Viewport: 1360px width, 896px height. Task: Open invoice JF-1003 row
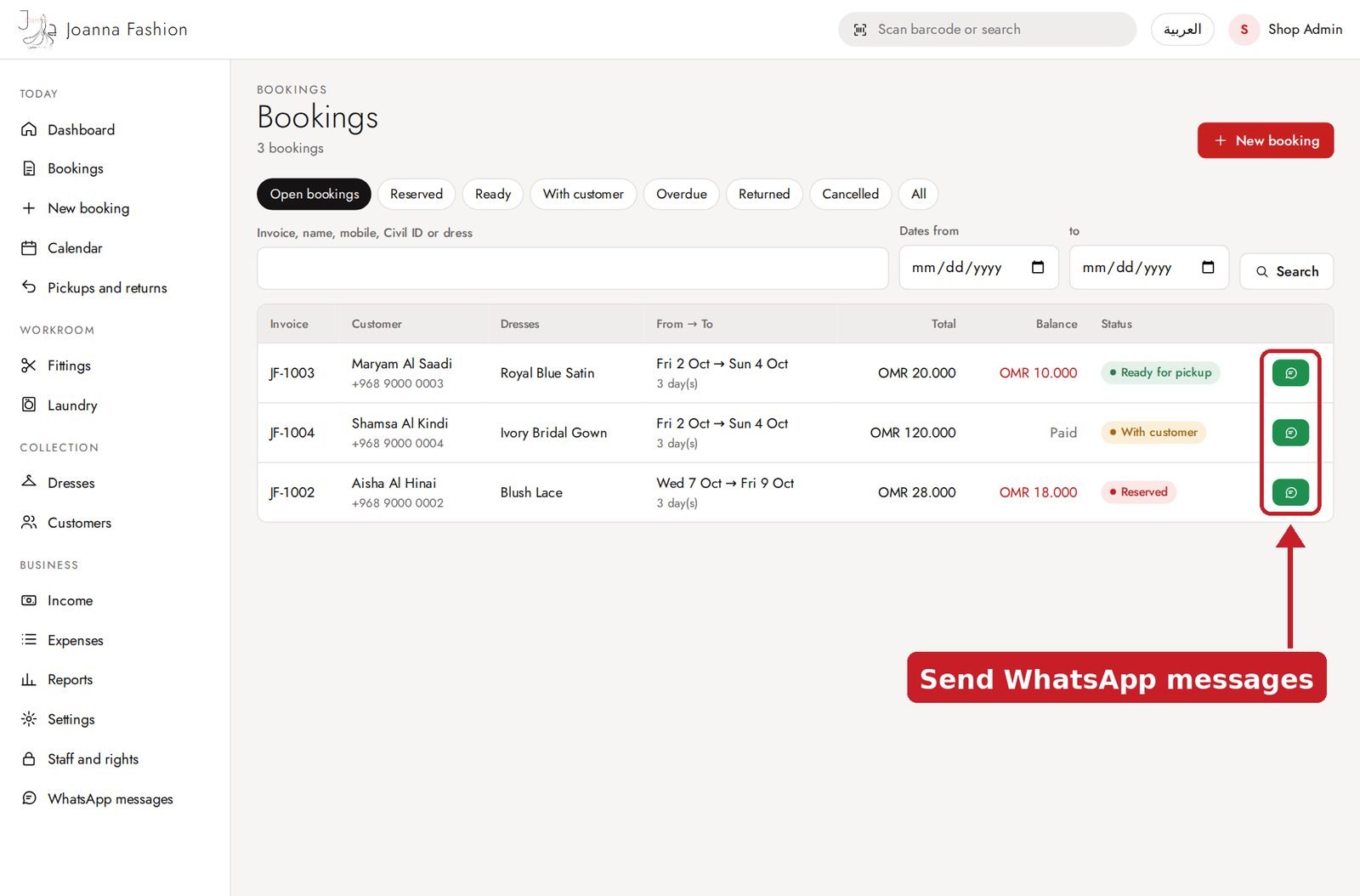(795, 372)
